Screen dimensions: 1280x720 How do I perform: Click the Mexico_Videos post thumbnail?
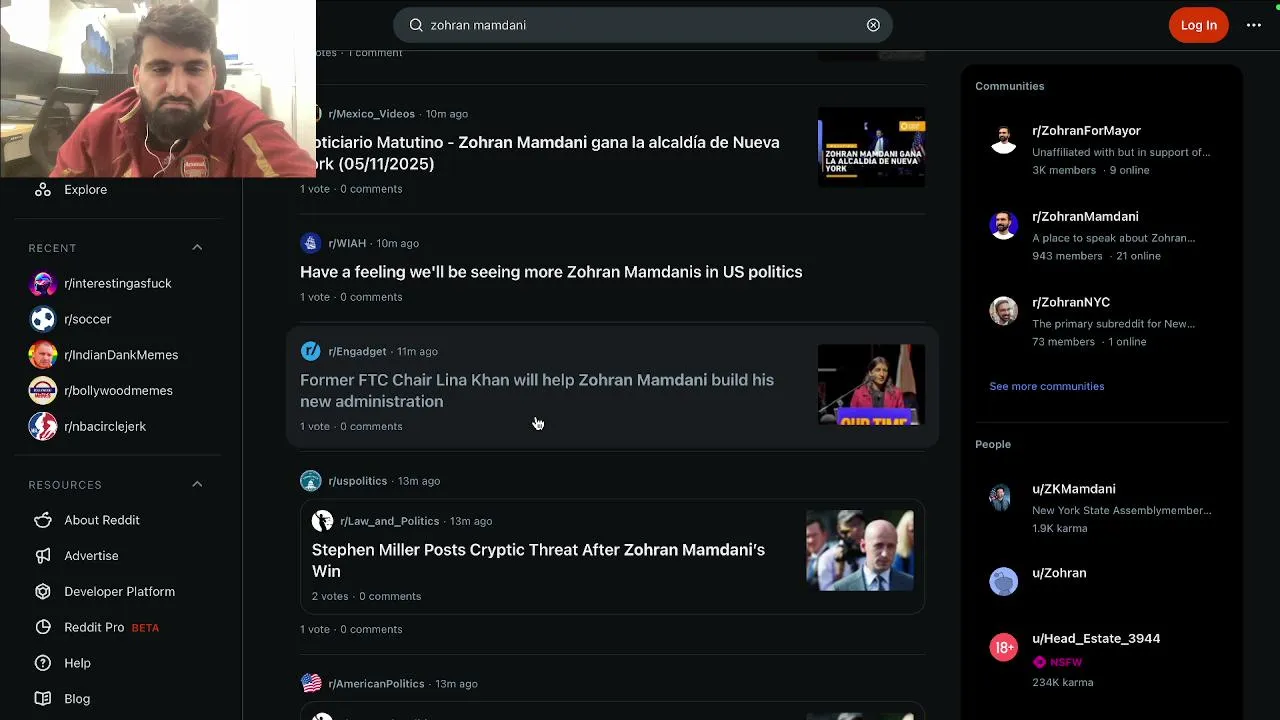871,147
